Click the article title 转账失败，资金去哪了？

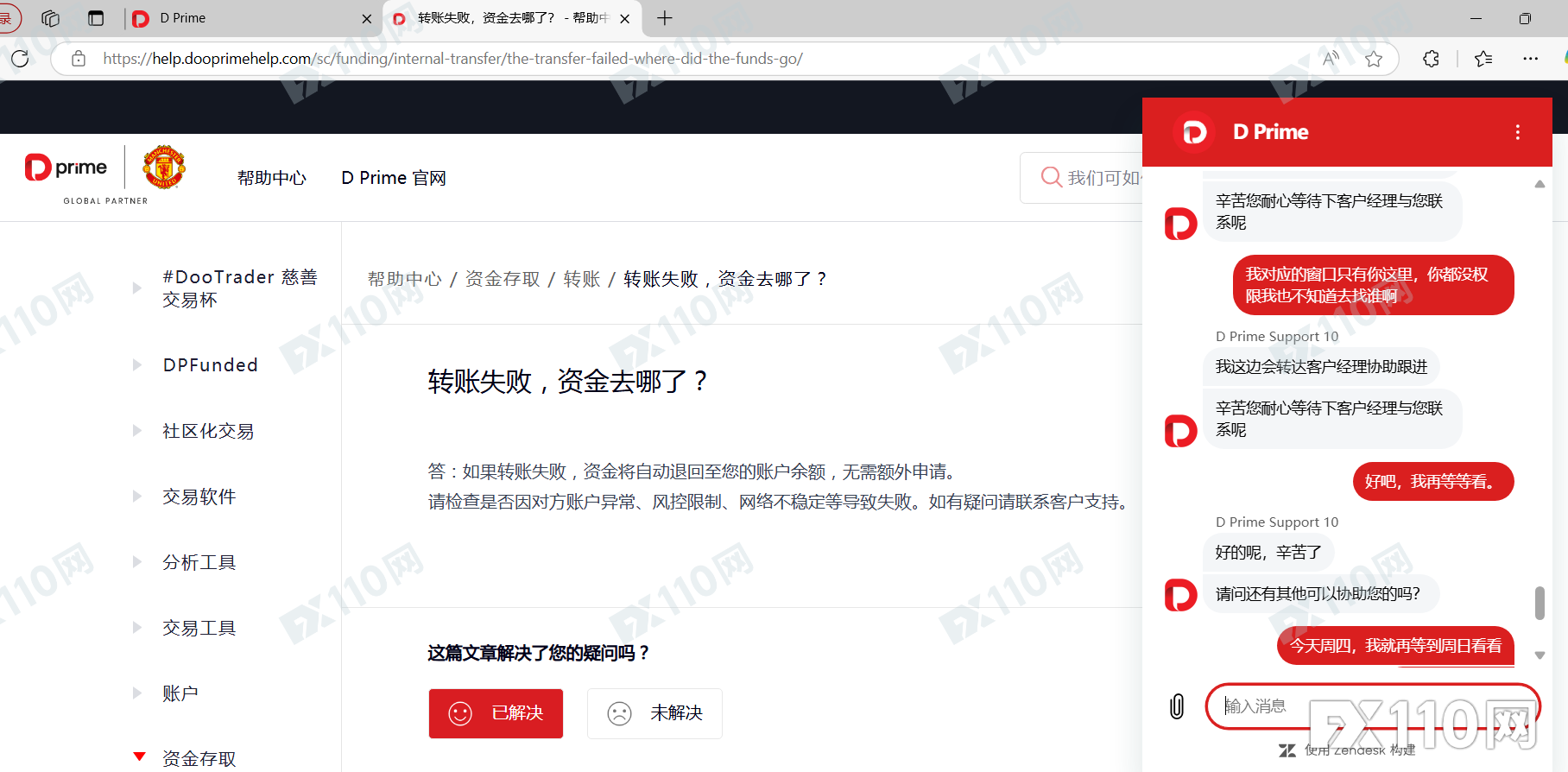tap(568, 381)
